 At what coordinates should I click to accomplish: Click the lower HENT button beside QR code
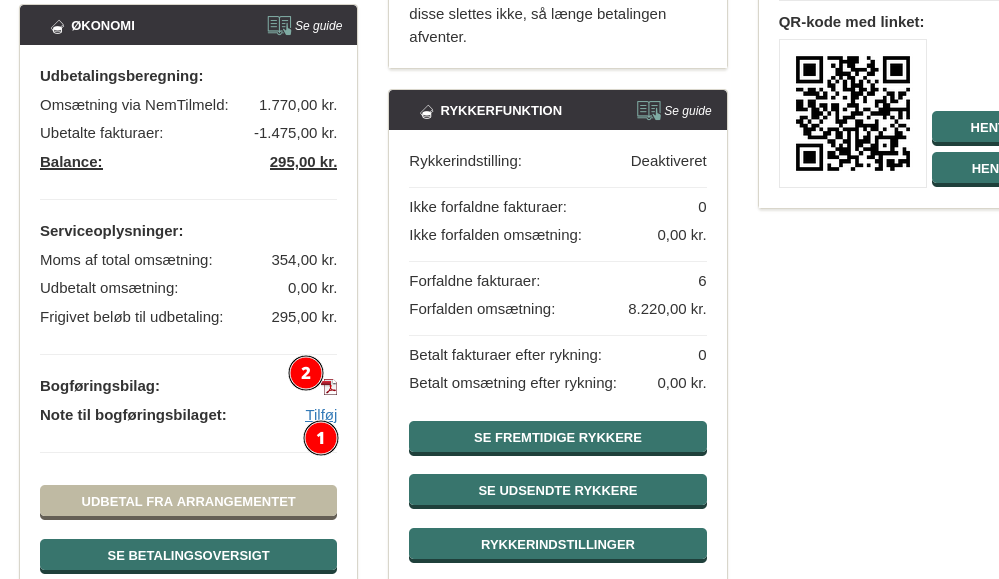point(966,168)
